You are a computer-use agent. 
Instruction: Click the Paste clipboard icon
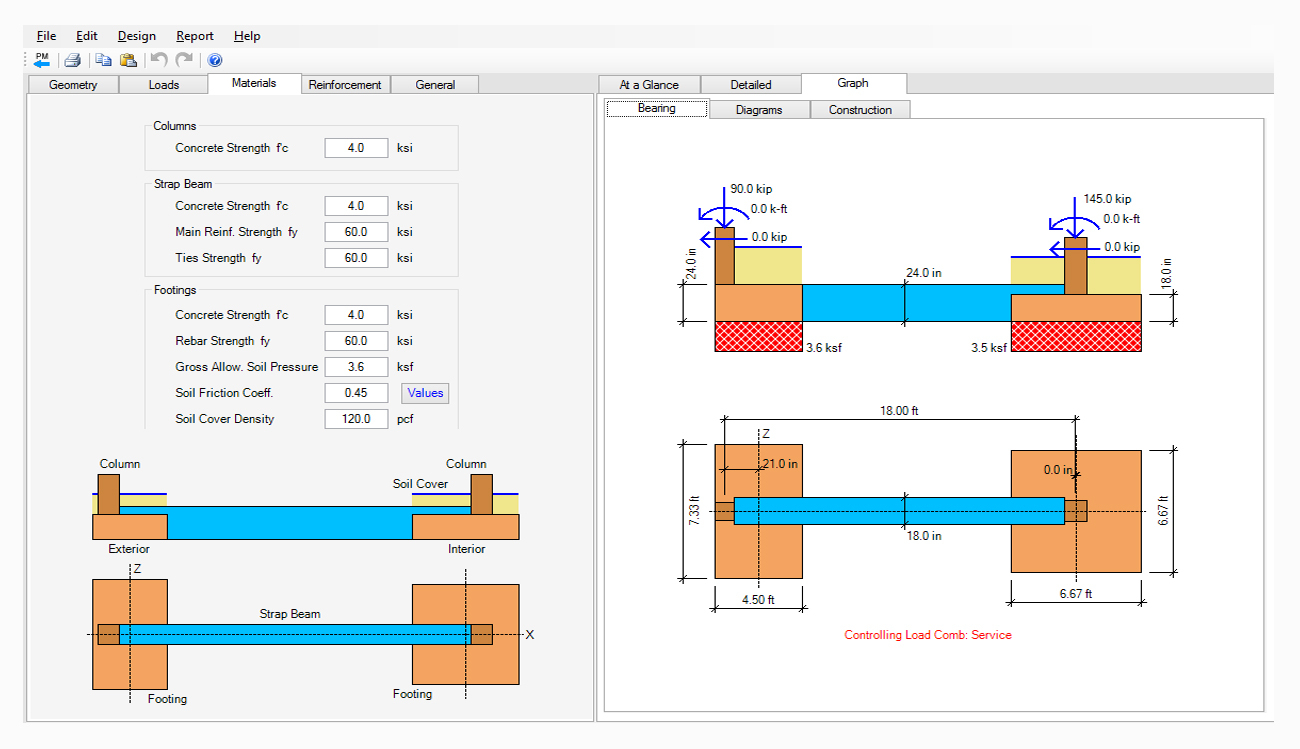128,60
